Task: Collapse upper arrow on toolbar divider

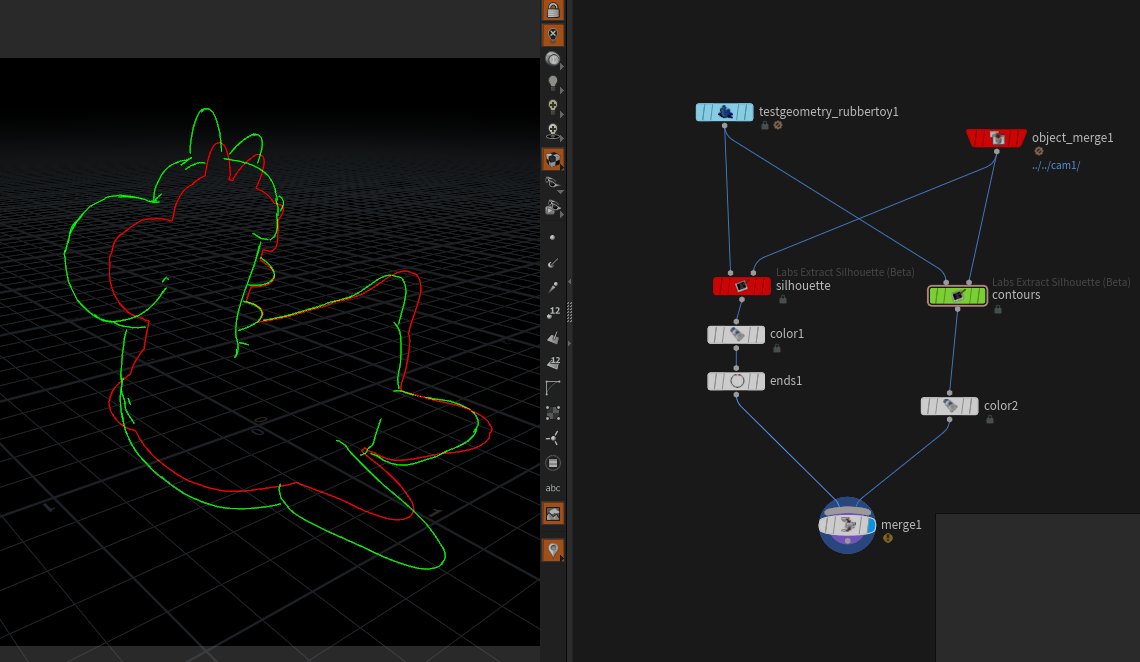Action: tap(569, 281)
